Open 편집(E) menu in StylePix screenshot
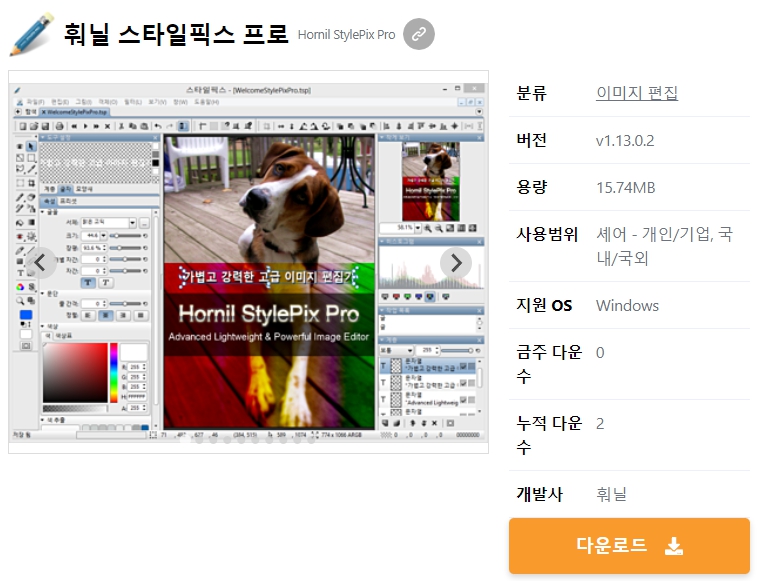The width and height of the screenshot is (758, 581). click(x=60, y=102)
